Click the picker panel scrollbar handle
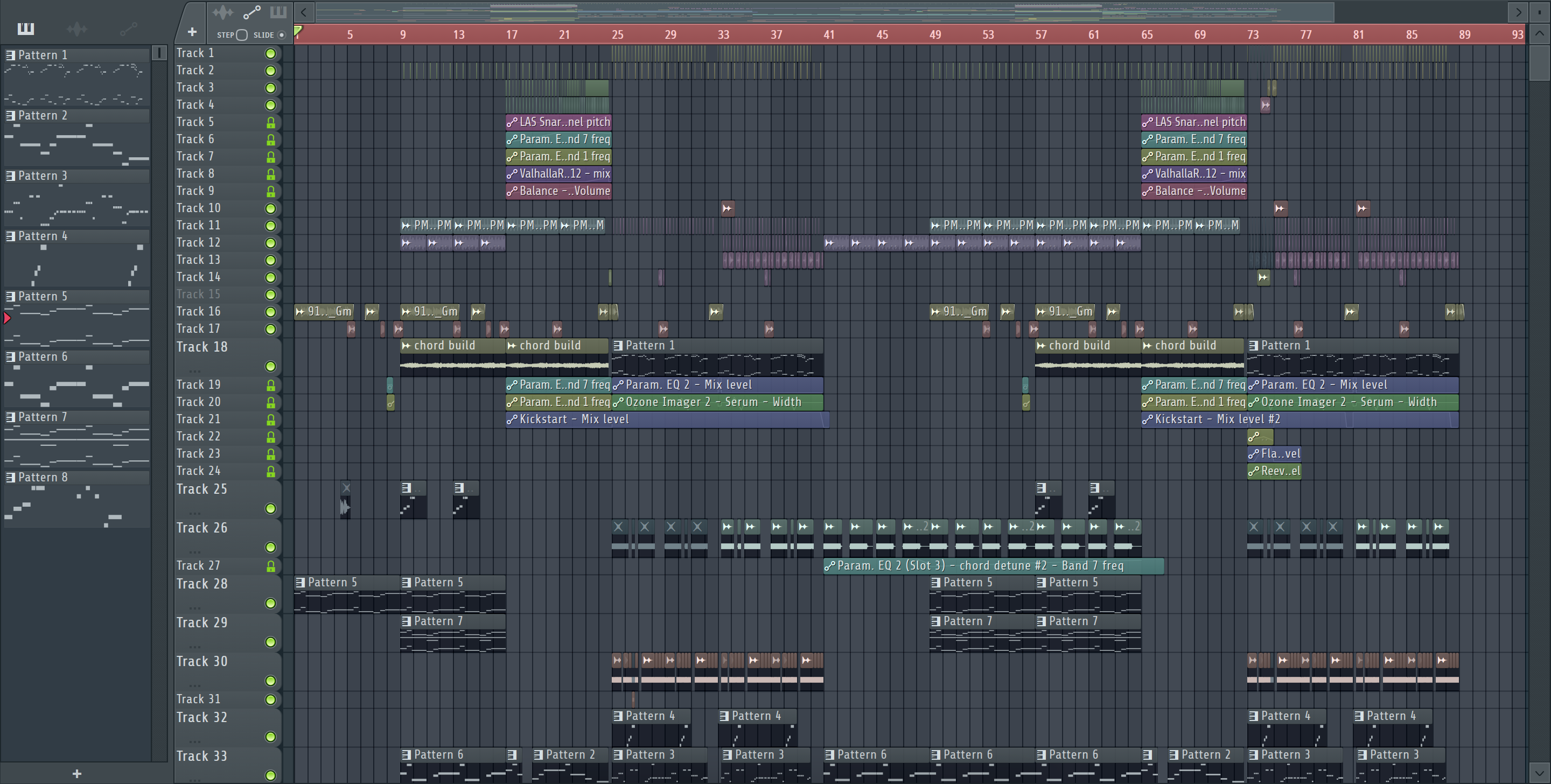This screenshot has width=1551, height=784. click(159, 53)
